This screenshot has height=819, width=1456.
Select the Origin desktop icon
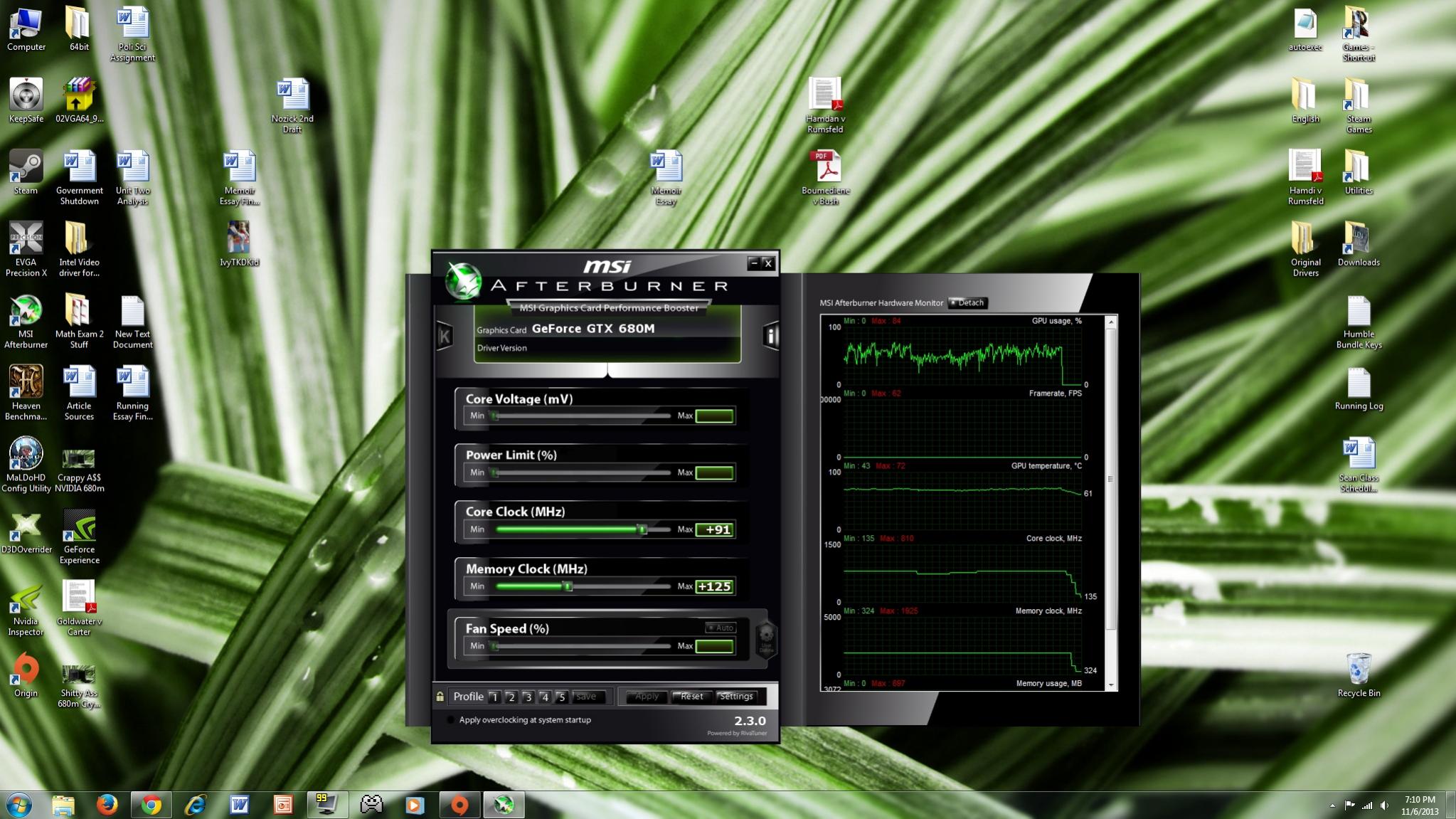point(26,675)
